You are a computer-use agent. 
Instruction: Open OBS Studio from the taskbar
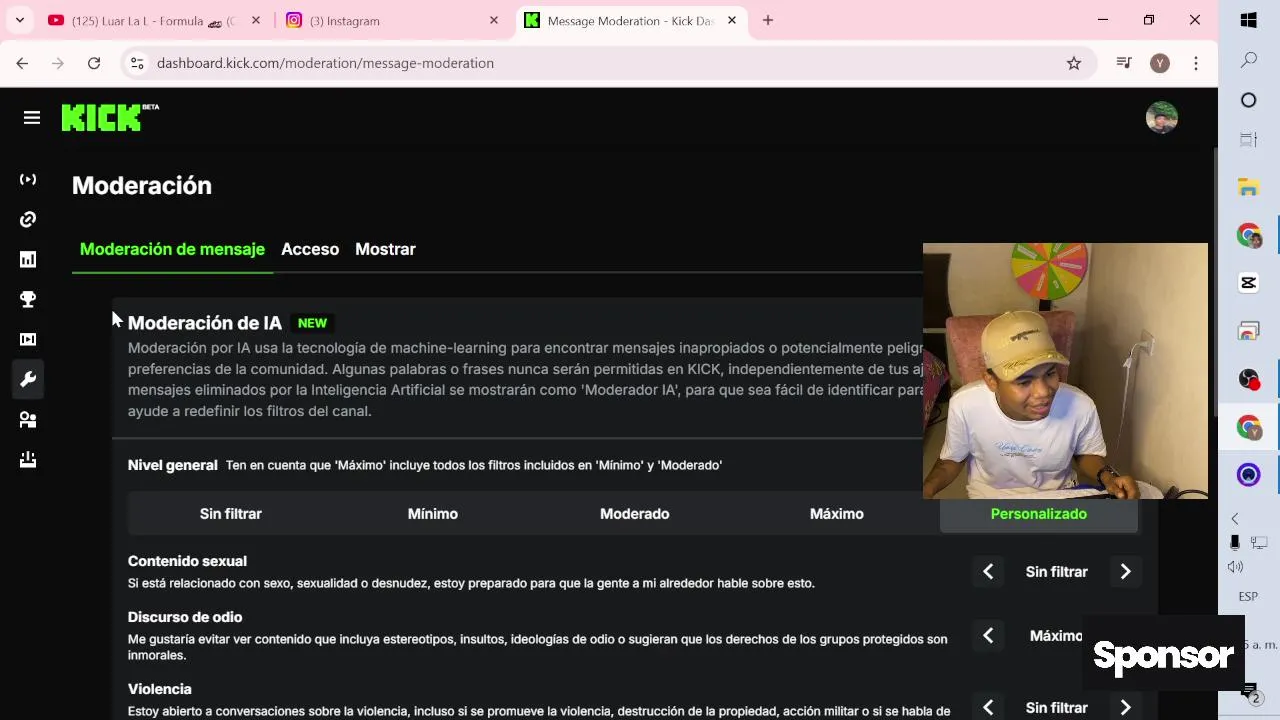[x=1249, y=379]
